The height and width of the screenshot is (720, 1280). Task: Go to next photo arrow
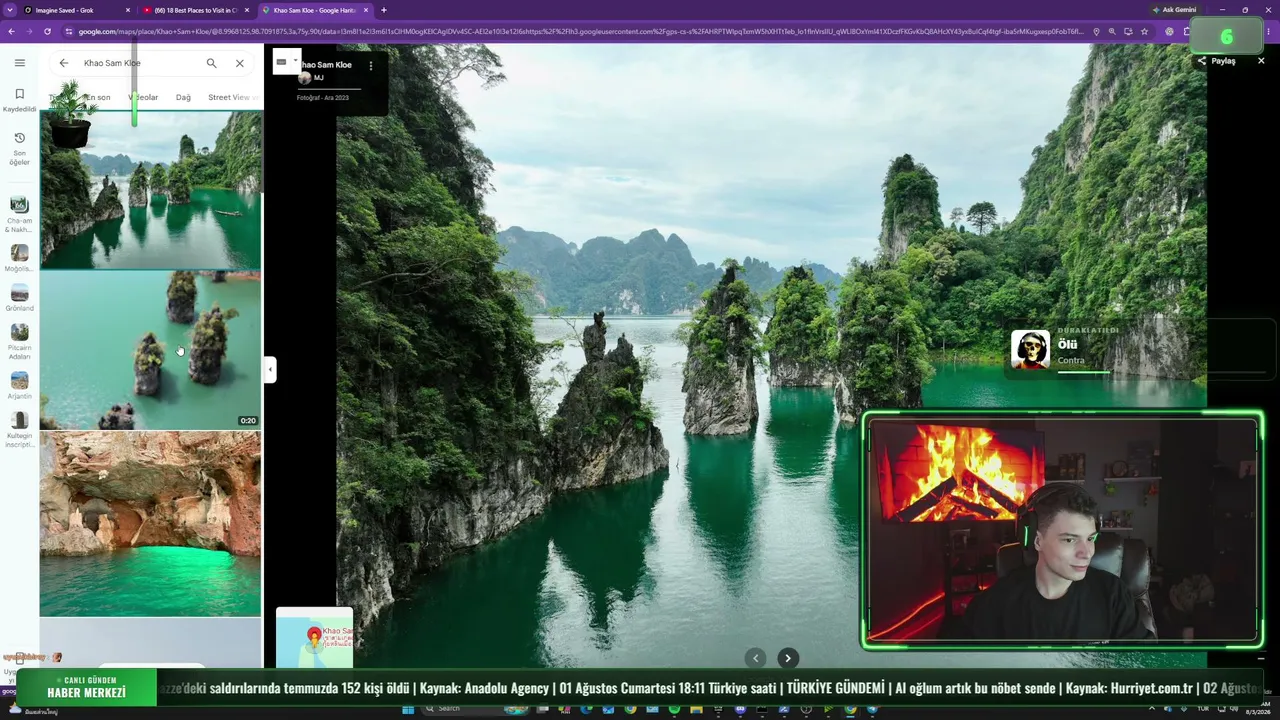click(x=788, y=658)
